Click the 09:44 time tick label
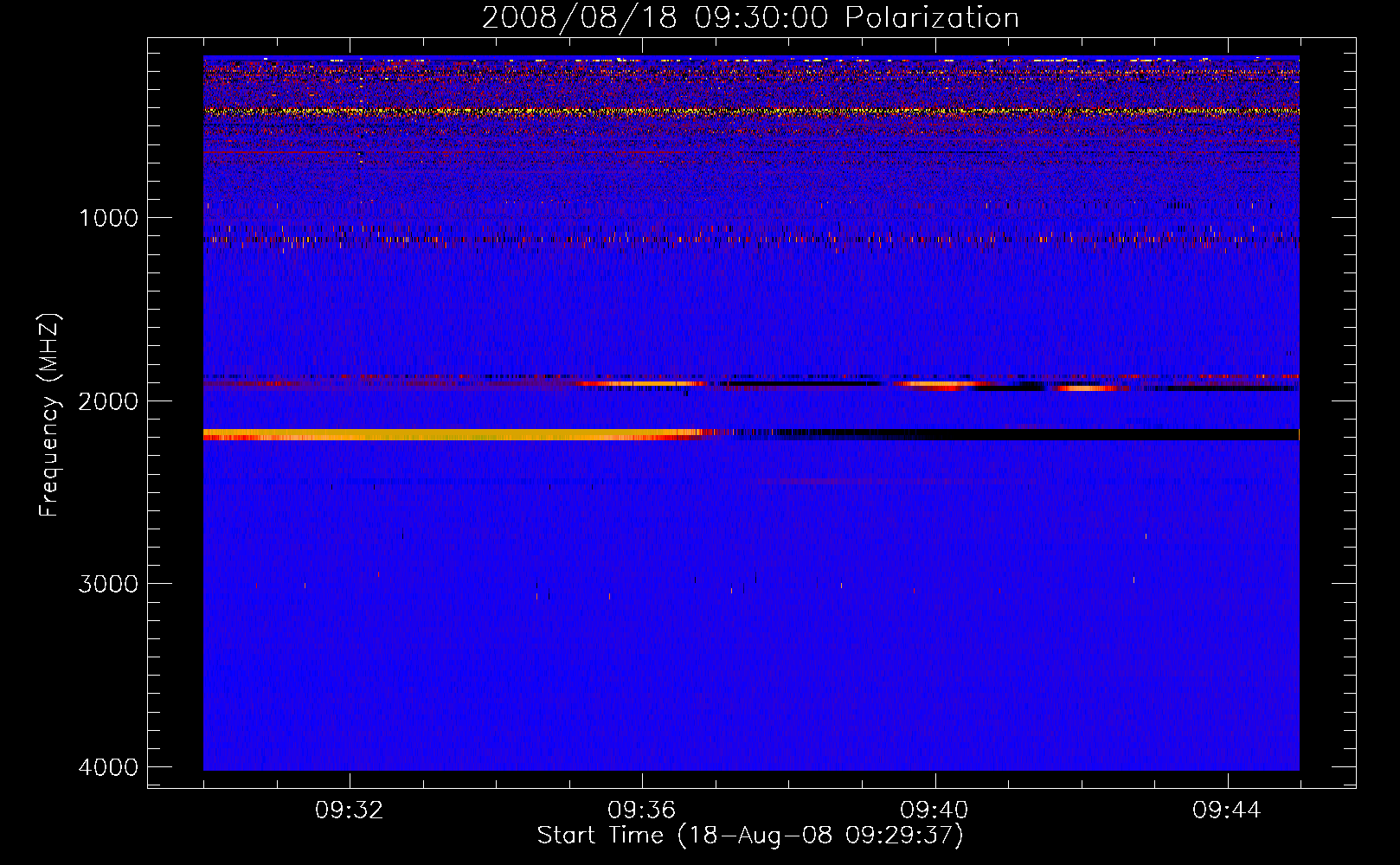 [x=1227, y=811]
